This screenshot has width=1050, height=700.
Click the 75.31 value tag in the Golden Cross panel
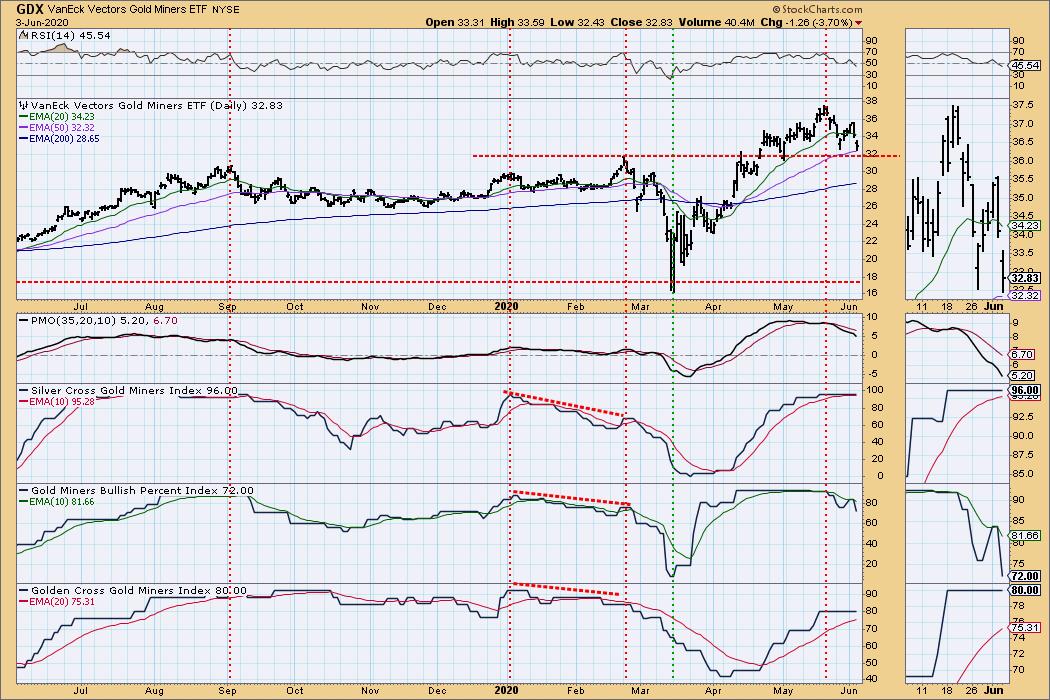[1025, 628]
